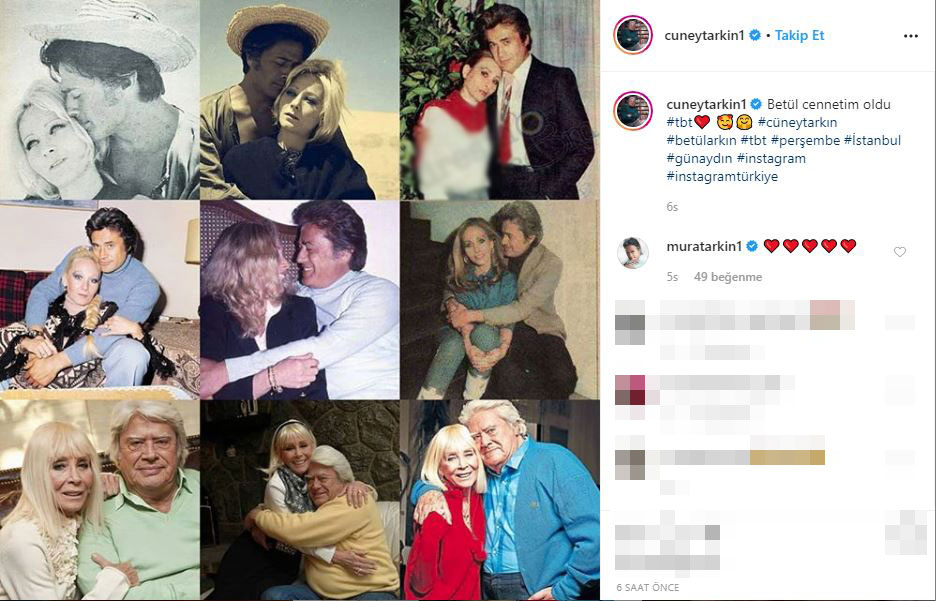Open the #betülarkın hashtag
This screenshot has width=936, height=601.
701,141
